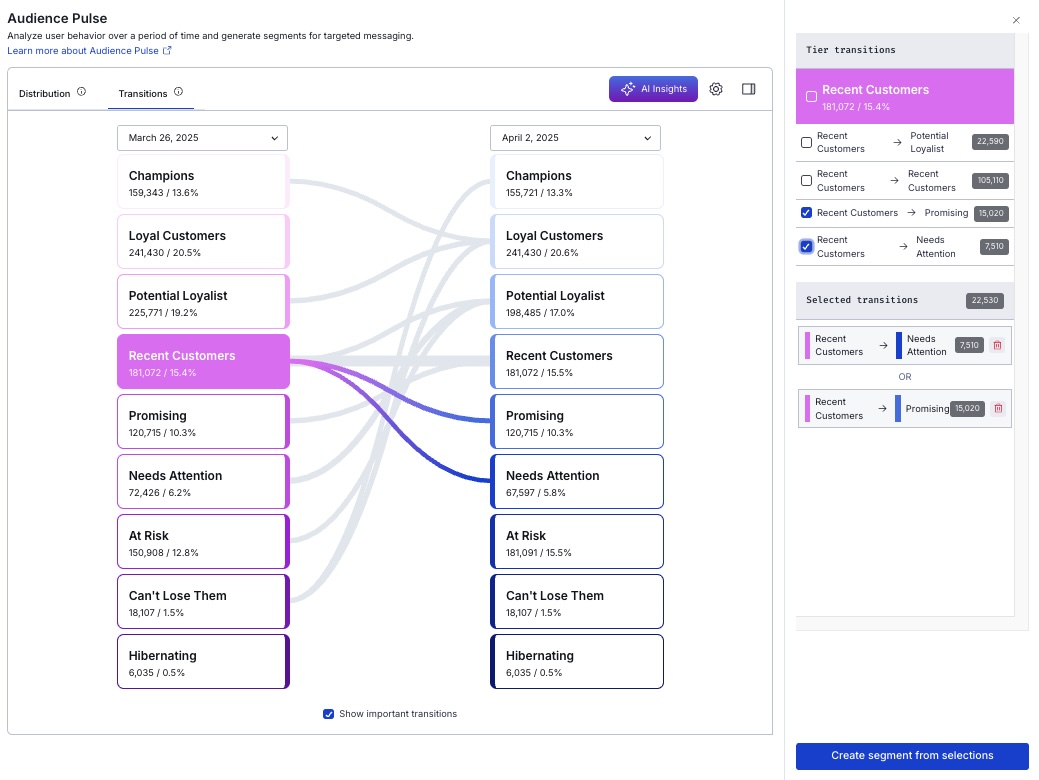1039x780 pixels.
Task: Open the settings gear icon
Action: [716, 89]
